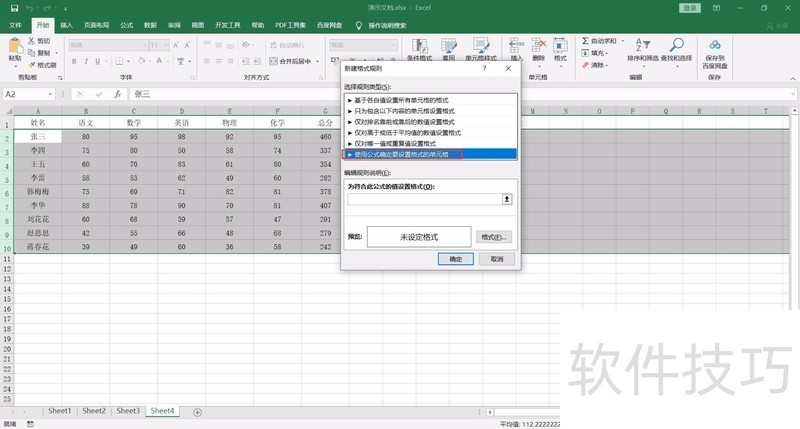Click the formula input field in dialog
The width and height of the screenshot is (800, 429).
pos(424,199)
